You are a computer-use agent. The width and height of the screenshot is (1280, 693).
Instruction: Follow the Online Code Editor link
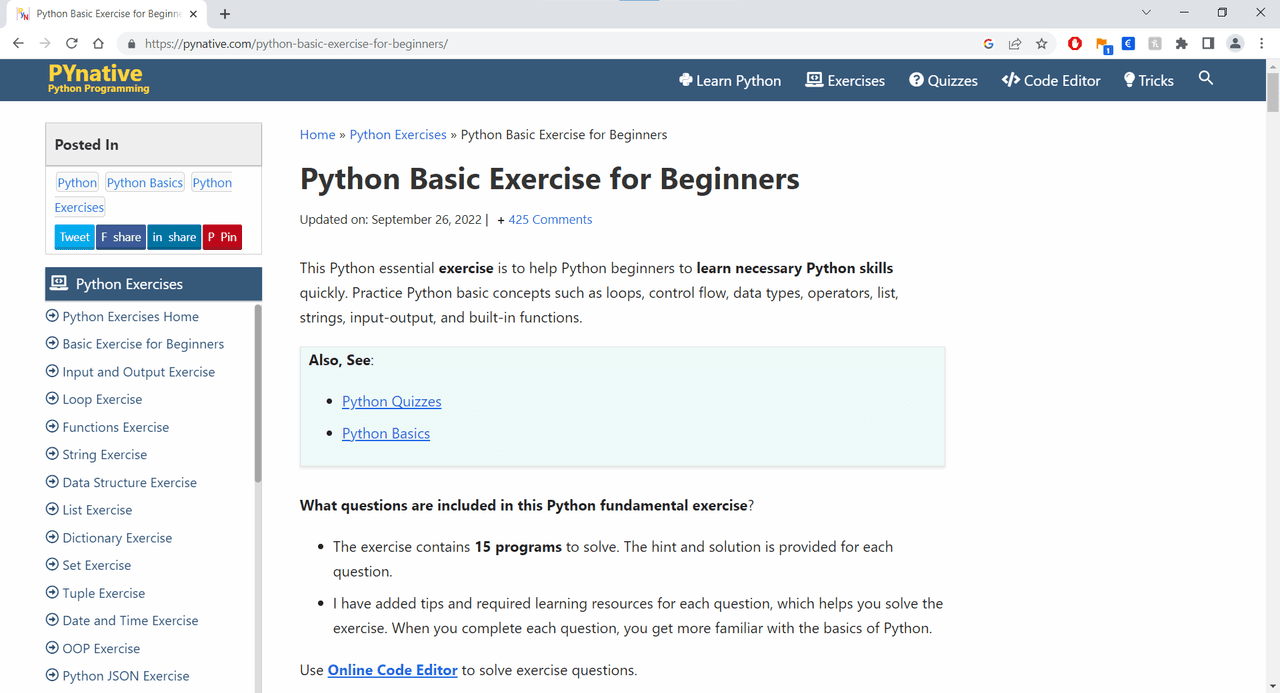392,670
